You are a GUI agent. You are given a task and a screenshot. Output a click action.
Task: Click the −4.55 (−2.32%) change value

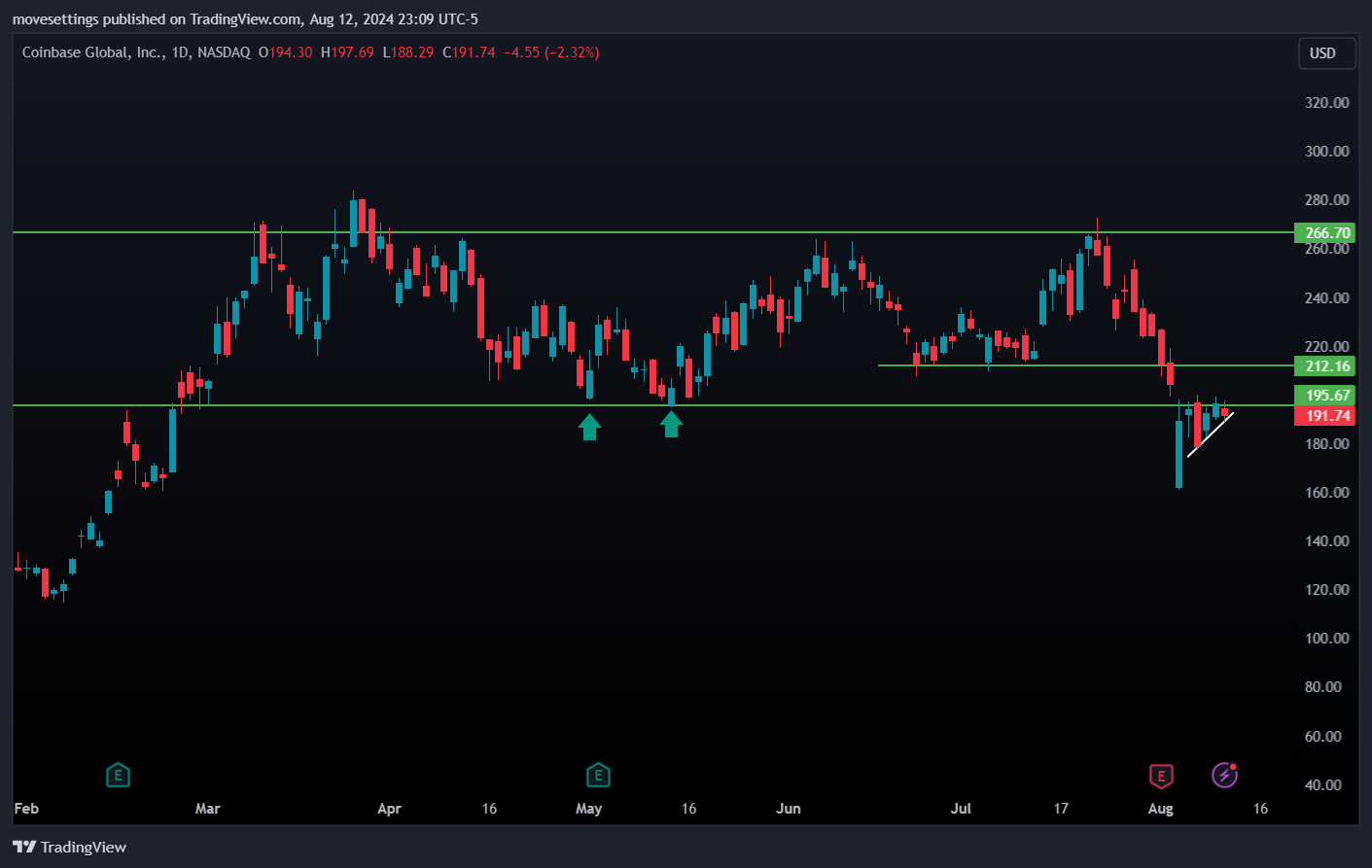tap(551, 52)
